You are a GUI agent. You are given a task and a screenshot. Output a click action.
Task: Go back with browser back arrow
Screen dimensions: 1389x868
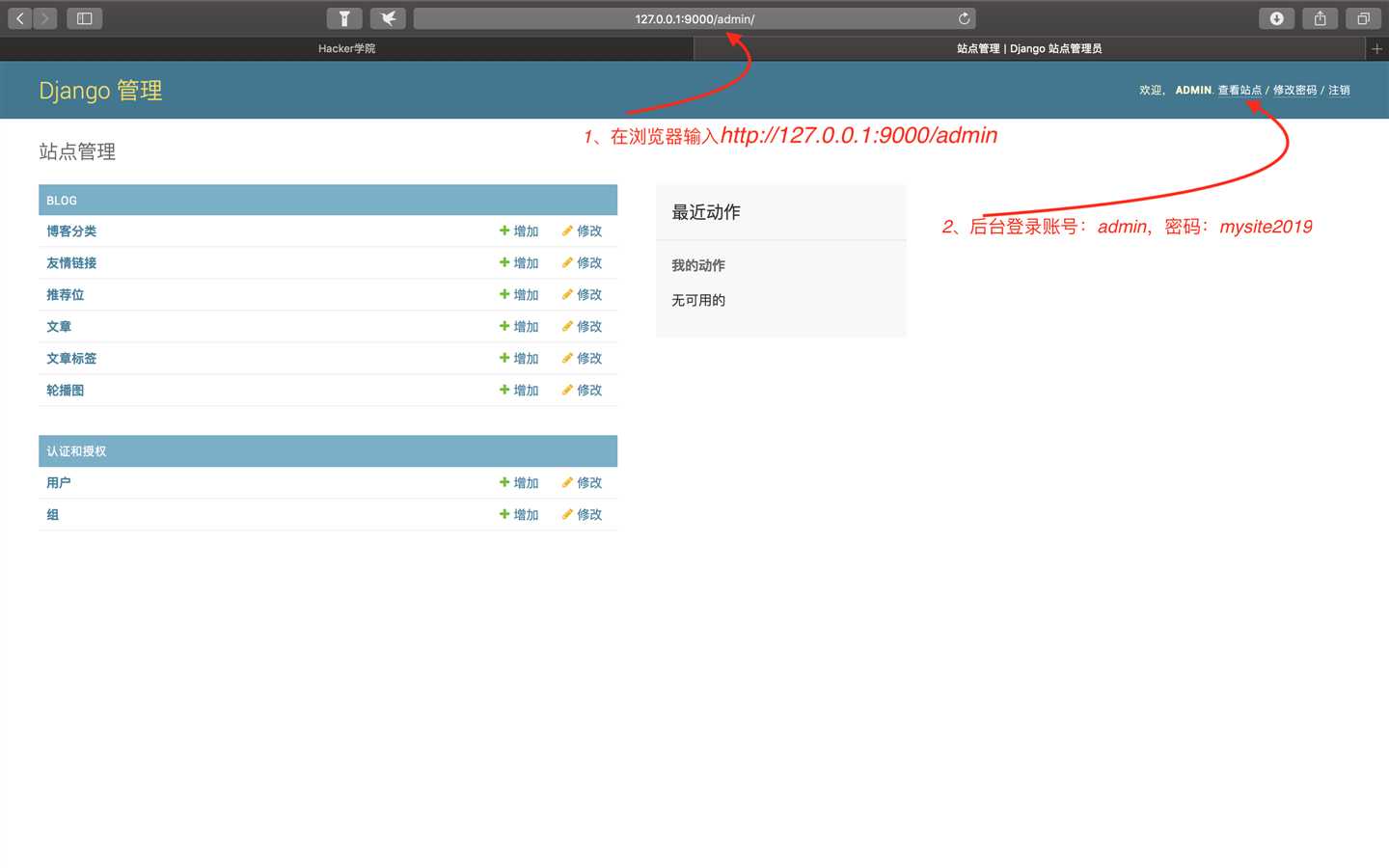pyautogui.click(x=20, y=18)
